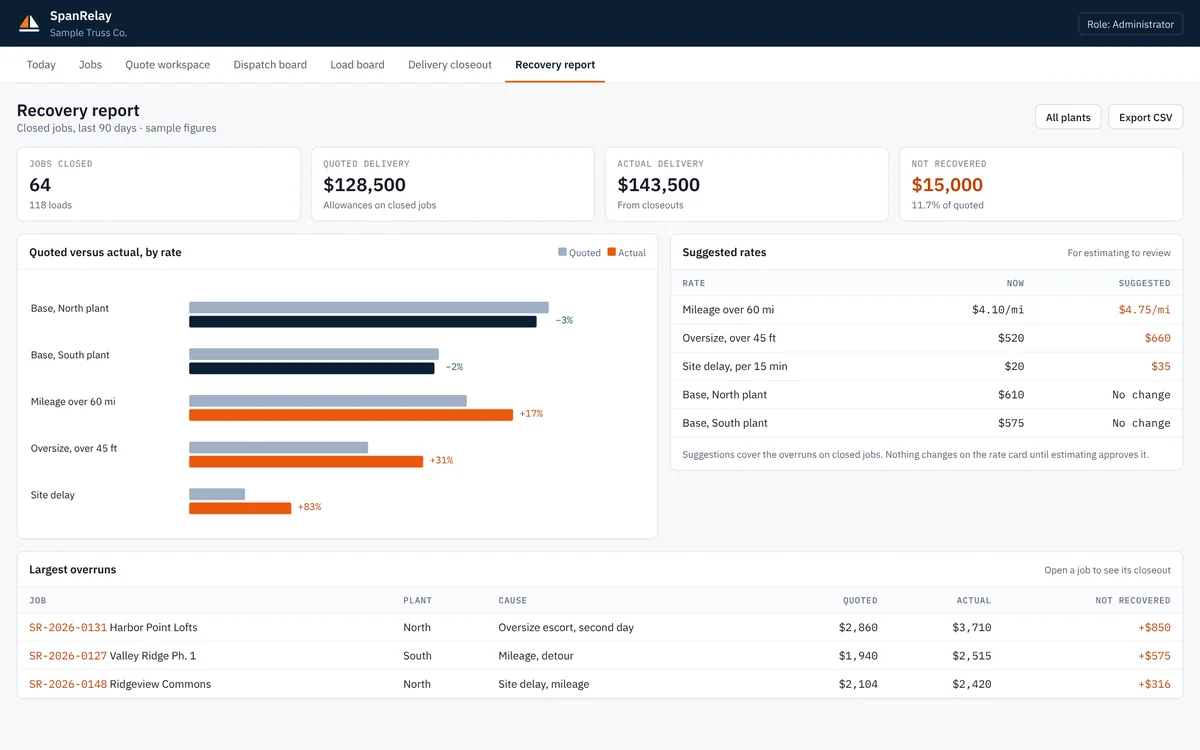Image resolution: width=1200 pixels, height=750 pixels.
Task: Click Valley Ridge Ph. 1 job name
Action: point(153,656)
